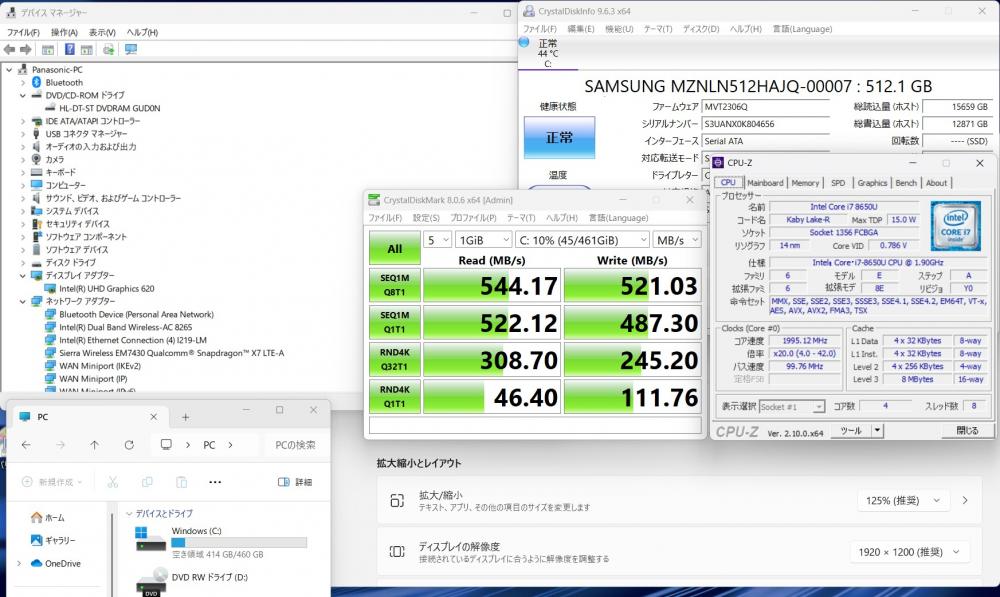
Task: Open the 125% scale dropdown
Action: pyautogui.click(x=902, y=501)
